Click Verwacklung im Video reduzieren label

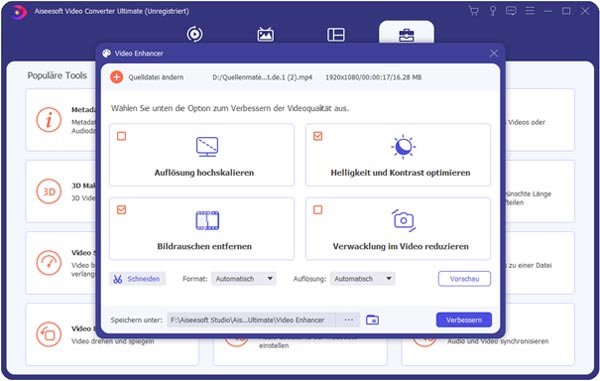tap(401, 246)
